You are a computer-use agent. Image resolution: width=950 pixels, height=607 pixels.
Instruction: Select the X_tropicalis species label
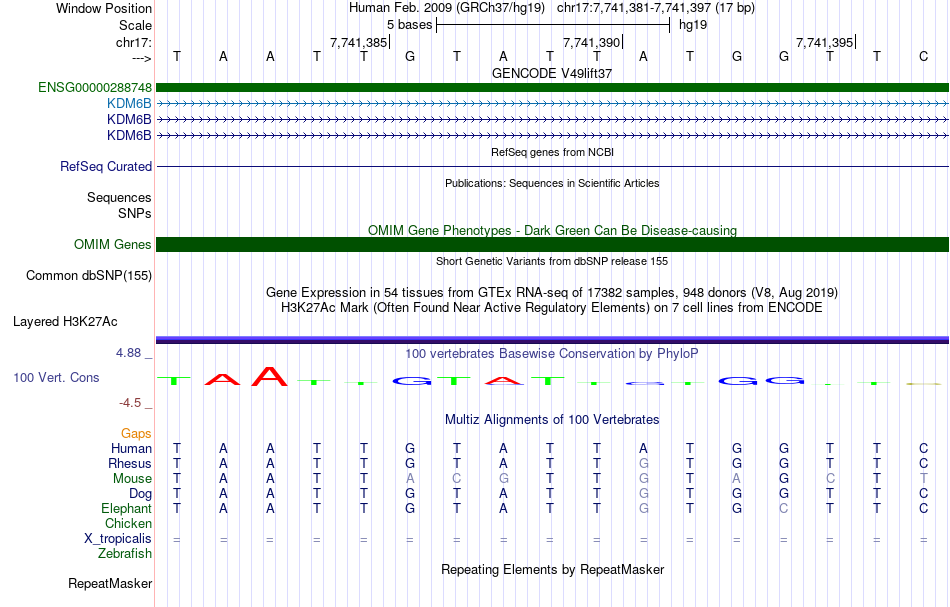(x=118, y=539)
